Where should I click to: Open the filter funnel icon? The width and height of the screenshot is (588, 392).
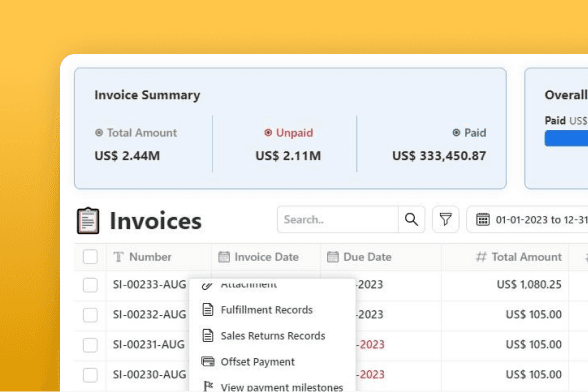(446, 219)
